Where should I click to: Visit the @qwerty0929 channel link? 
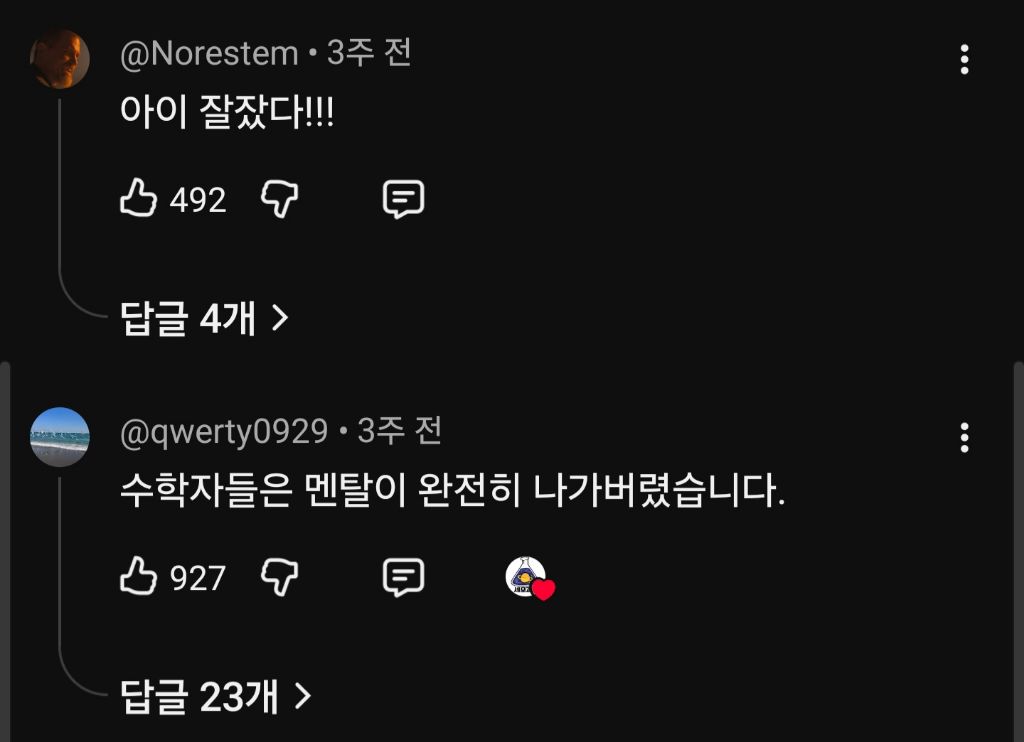tap(224, 431)
